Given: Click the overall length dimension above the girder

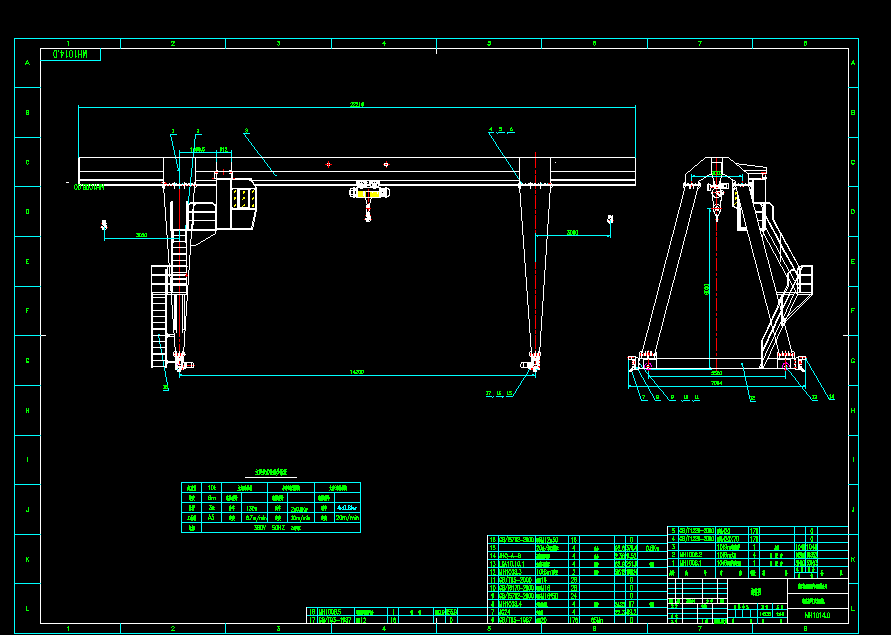Looking at the screenshot, I should click(357, 105).
